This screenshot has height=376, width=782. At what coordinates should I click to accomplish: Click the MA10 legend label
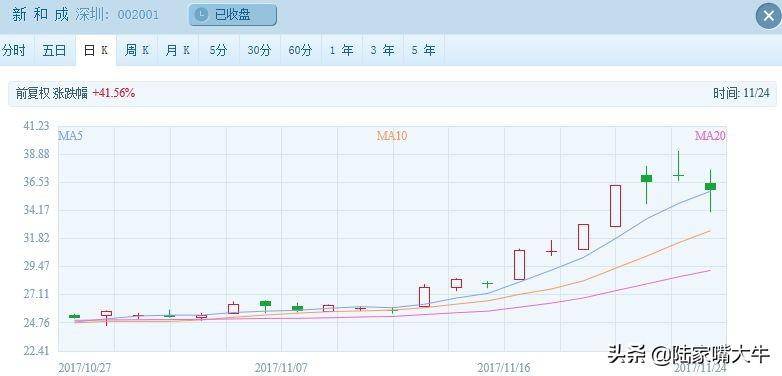(391, 136)
